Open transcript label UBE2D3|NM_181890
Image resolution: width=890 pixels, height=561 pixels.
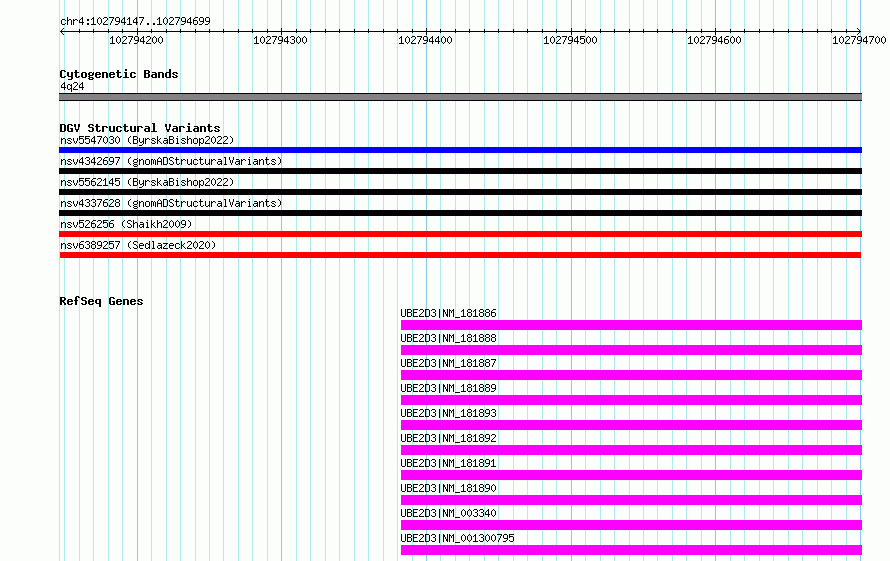tap(448, 488)
